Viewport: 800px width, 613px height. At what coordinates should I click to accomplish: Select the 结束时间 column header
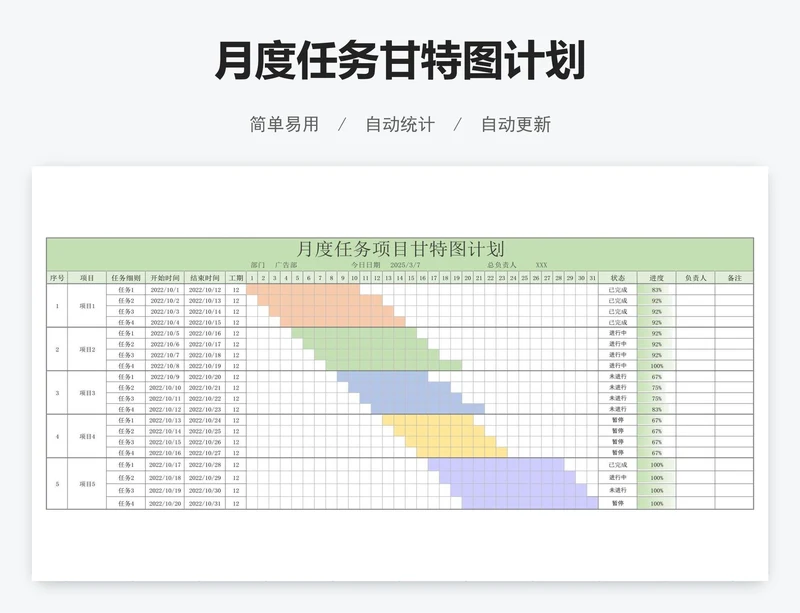[x=205, y=278]
